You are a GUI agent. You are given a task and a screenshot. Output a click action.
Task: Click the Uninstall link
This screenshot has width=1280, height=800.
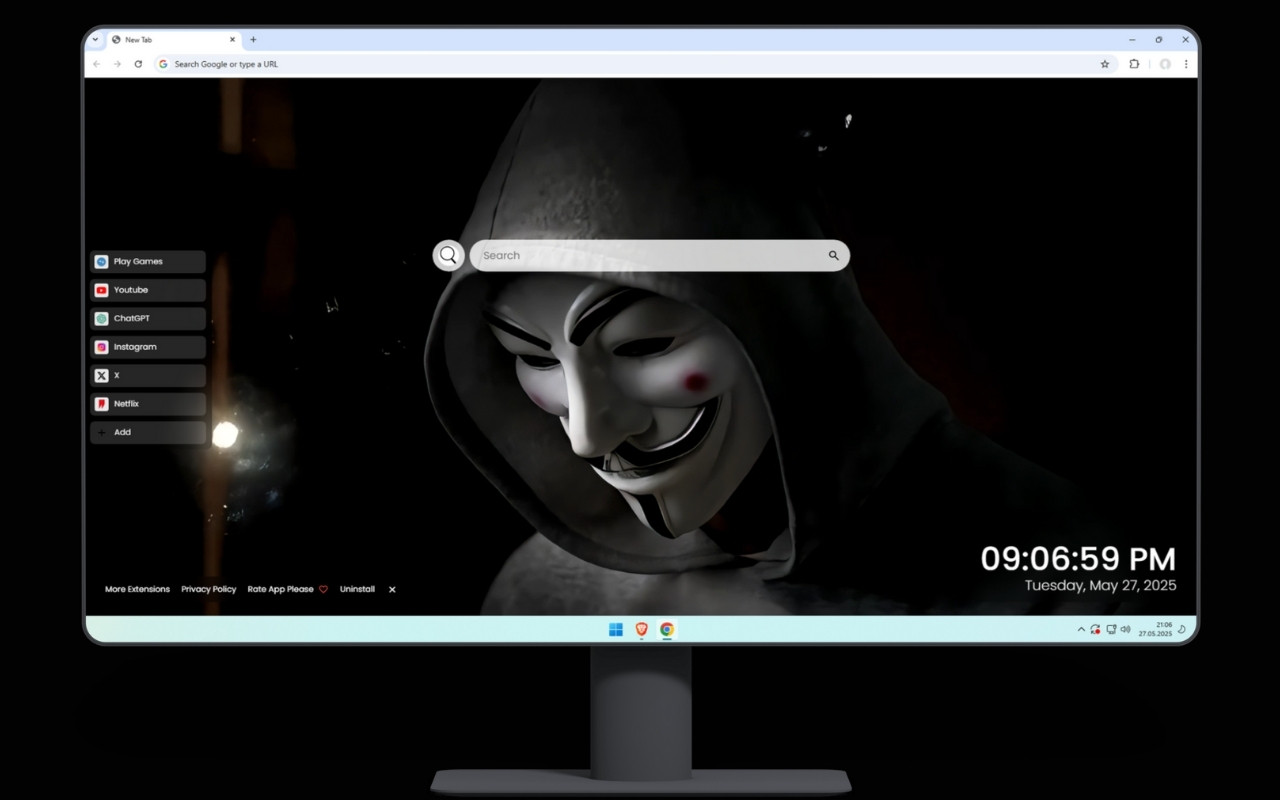(357, 589)
